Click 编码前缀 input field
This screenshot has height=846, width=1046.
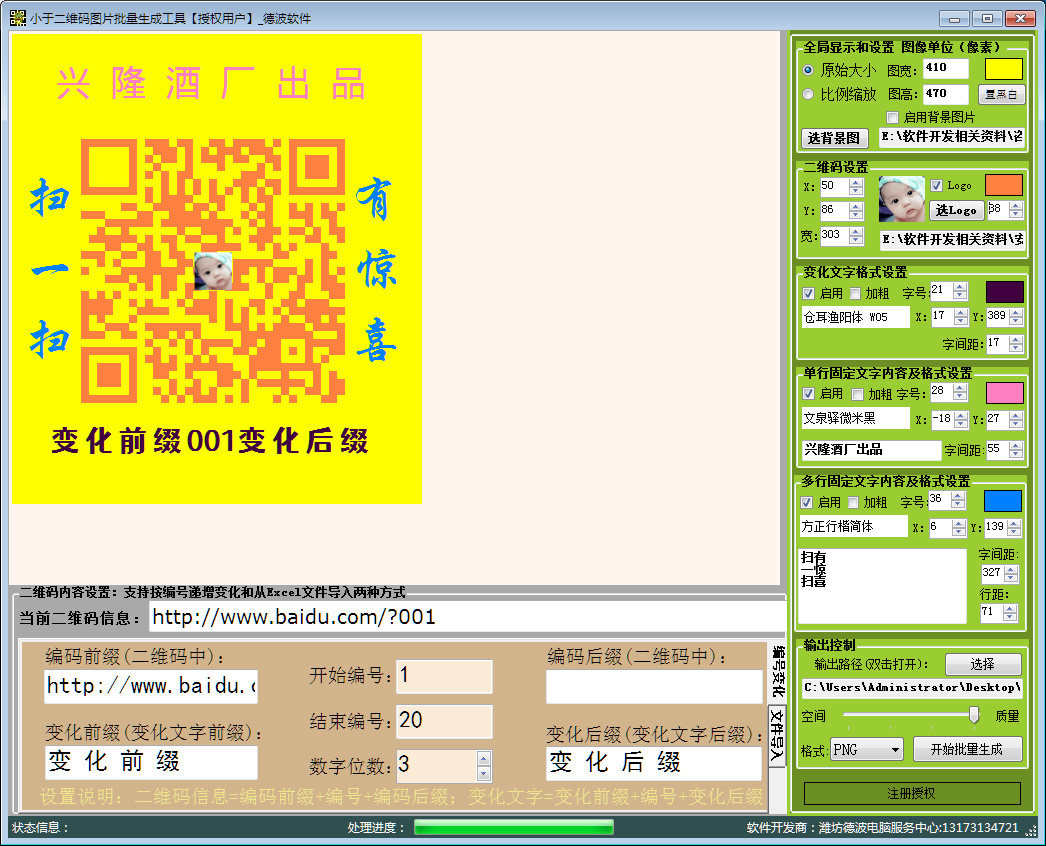point(151,687)
